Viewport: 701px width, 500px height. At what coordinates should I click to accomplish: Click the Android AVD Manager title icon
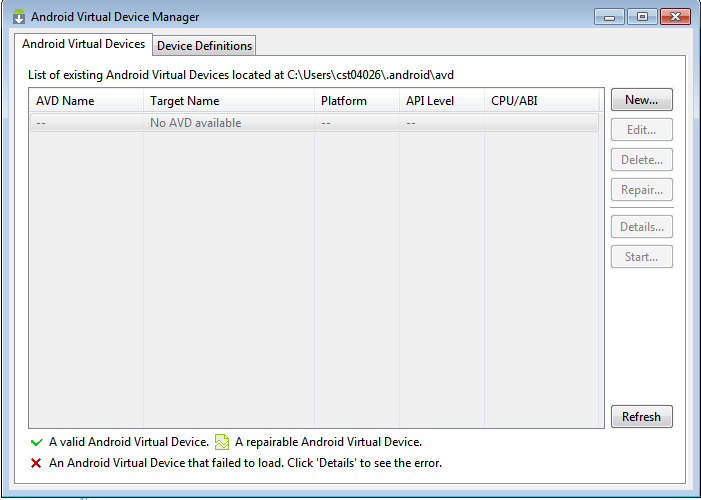tap(18, 16)
